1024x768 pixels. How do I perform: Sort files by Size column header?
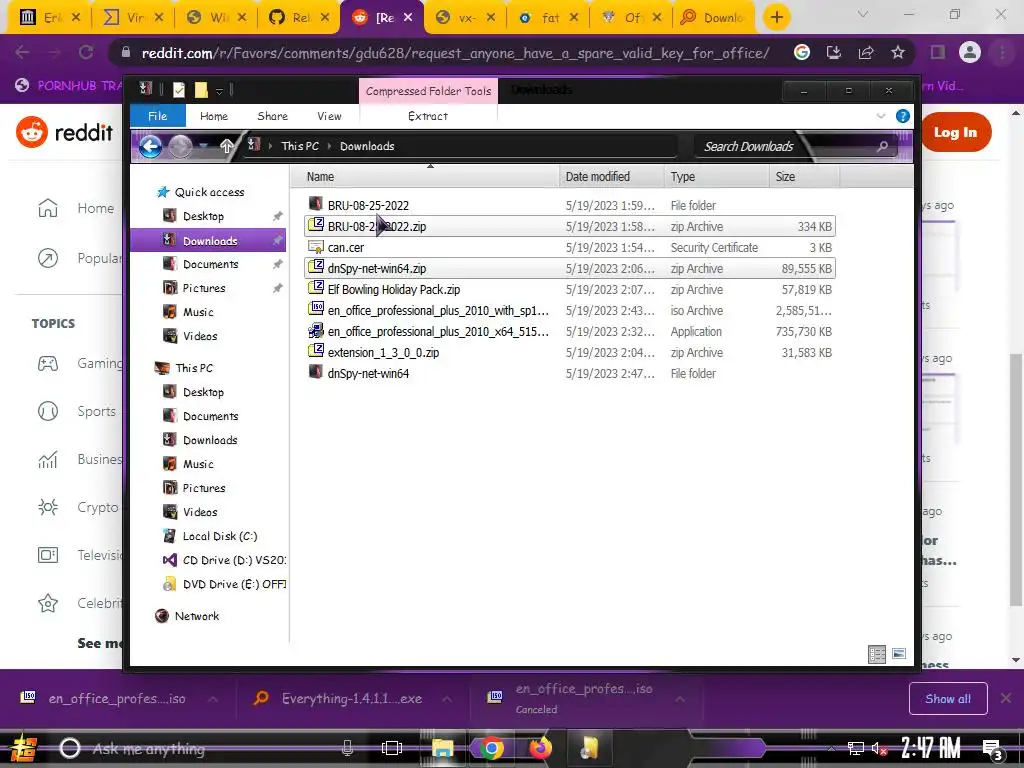tap(805, 176)
